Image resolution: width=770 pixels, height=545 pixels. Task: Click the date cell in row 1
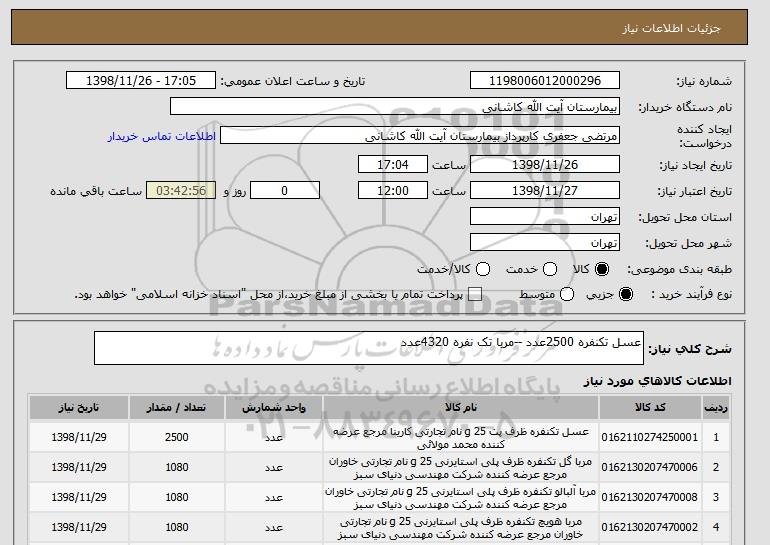coord(79,437)
